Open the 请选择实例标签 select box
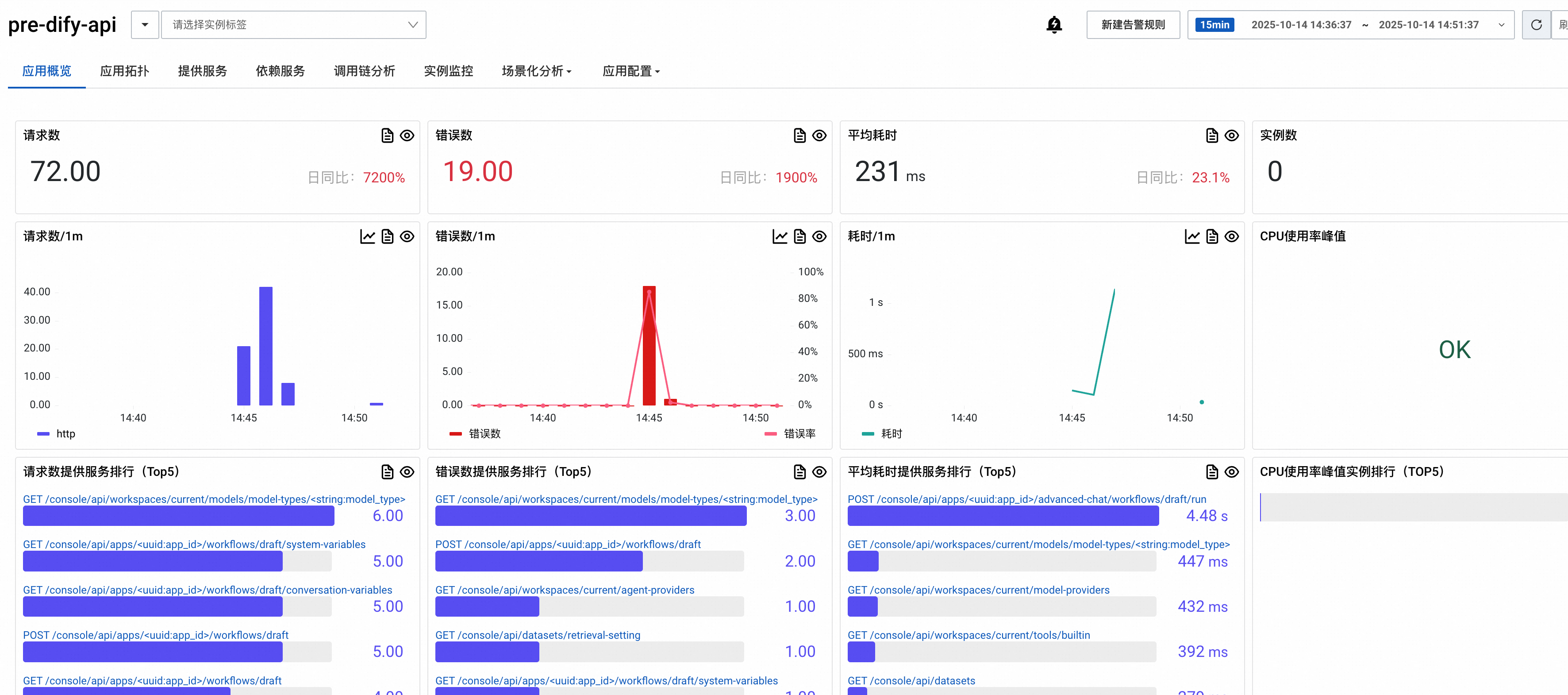Screen dimensions: 1568x695 [293, 25]
